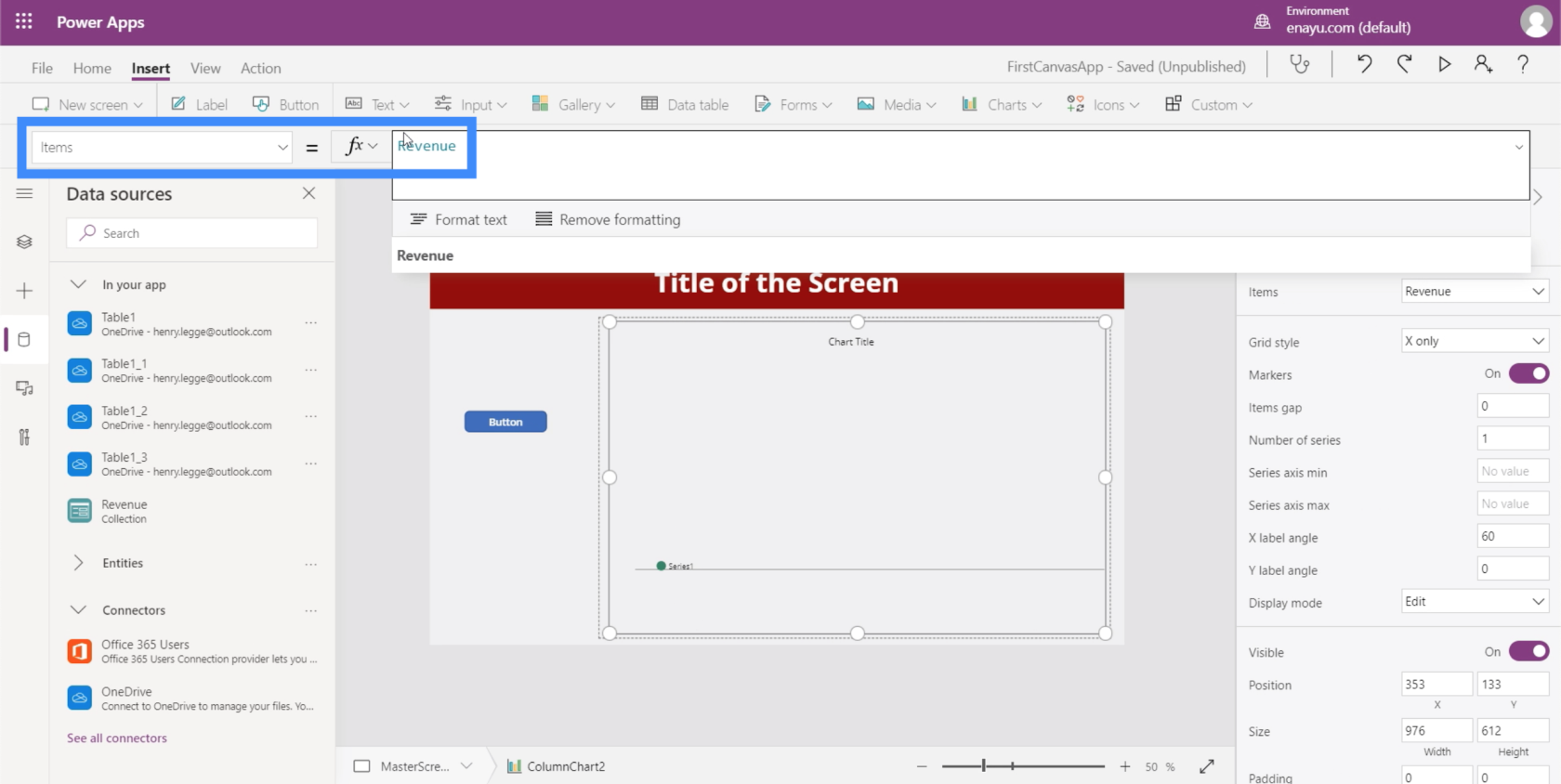The height and width of the screenshot is (784, 1561).
Task: Collapse the In your app section
Action: pos(79,284)
